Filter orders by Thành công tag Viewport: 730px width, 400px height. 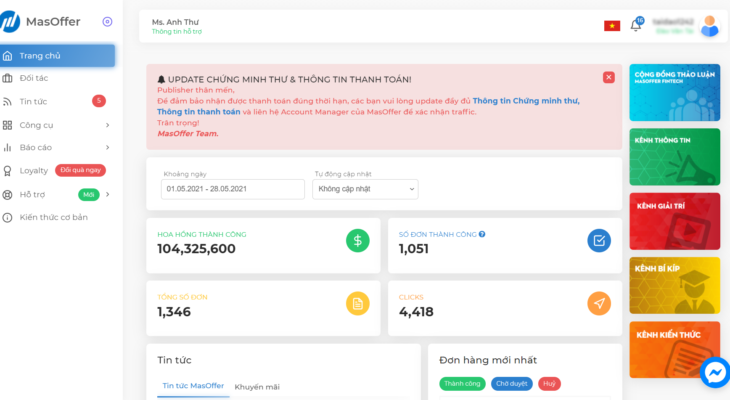[462, 384]
